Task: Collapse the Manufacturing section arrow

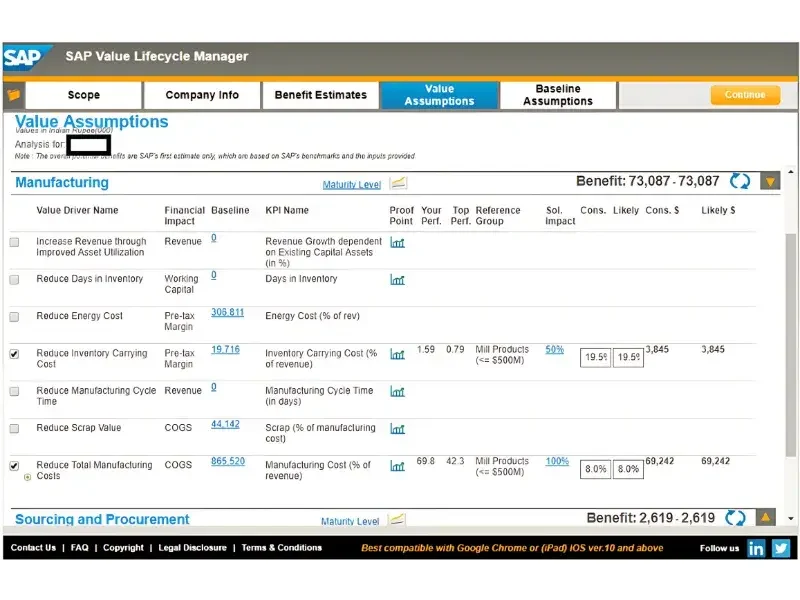Action: (x=770, y=181)
